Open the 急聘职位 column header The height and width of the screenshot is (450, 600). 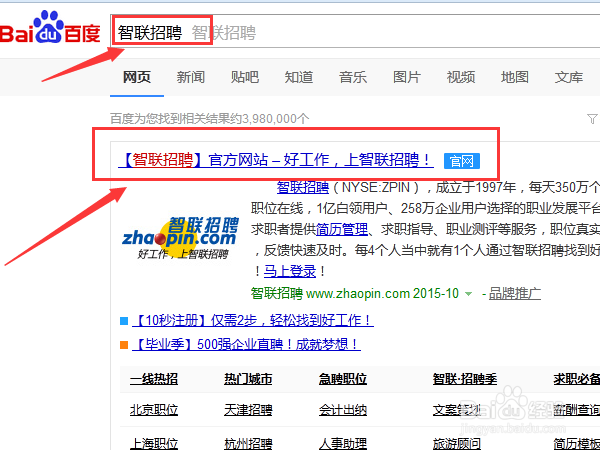pos(343,379)
